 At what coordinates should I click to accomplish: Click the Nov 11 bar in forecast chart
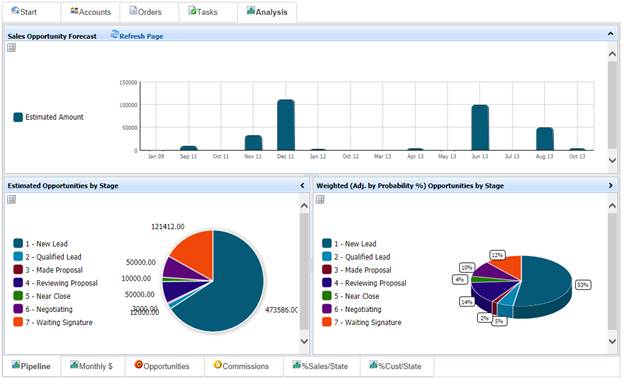pyautogui.click(x=254, y=143)
